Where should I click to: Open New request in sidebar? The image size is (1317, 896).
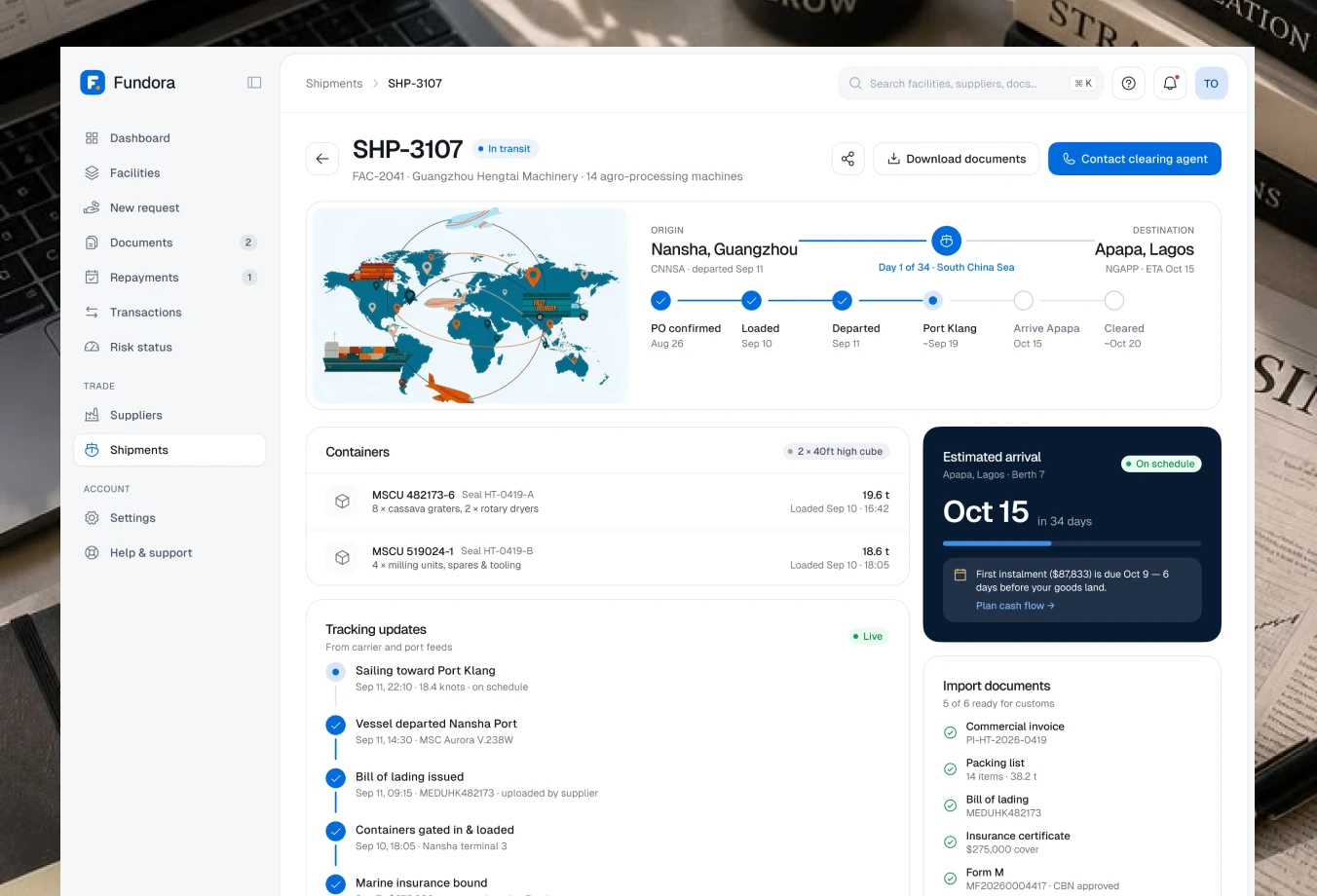[169, 207]
